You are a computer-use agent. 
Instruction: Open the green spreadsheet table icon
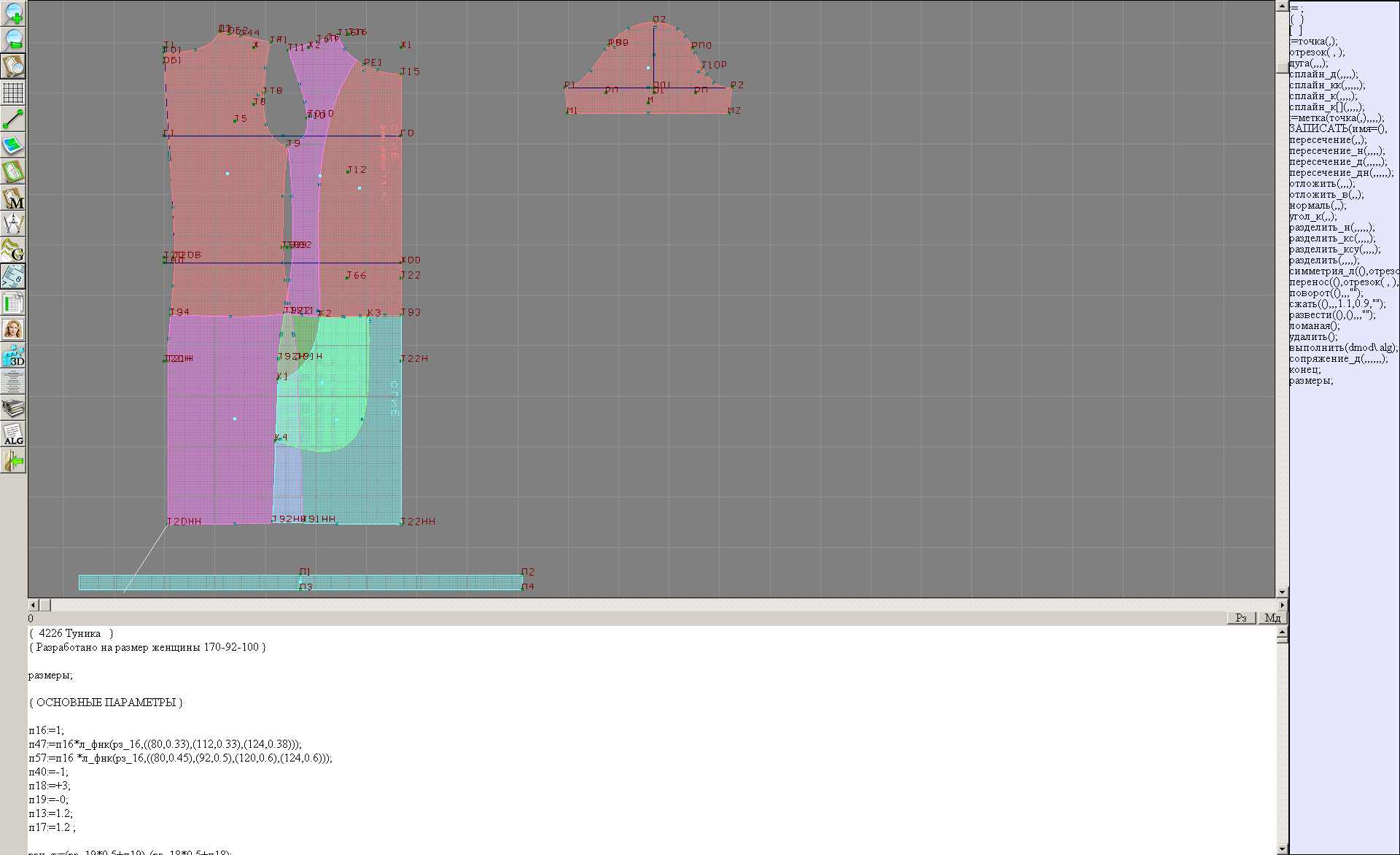pyautogui.click(x=13, y=303)
